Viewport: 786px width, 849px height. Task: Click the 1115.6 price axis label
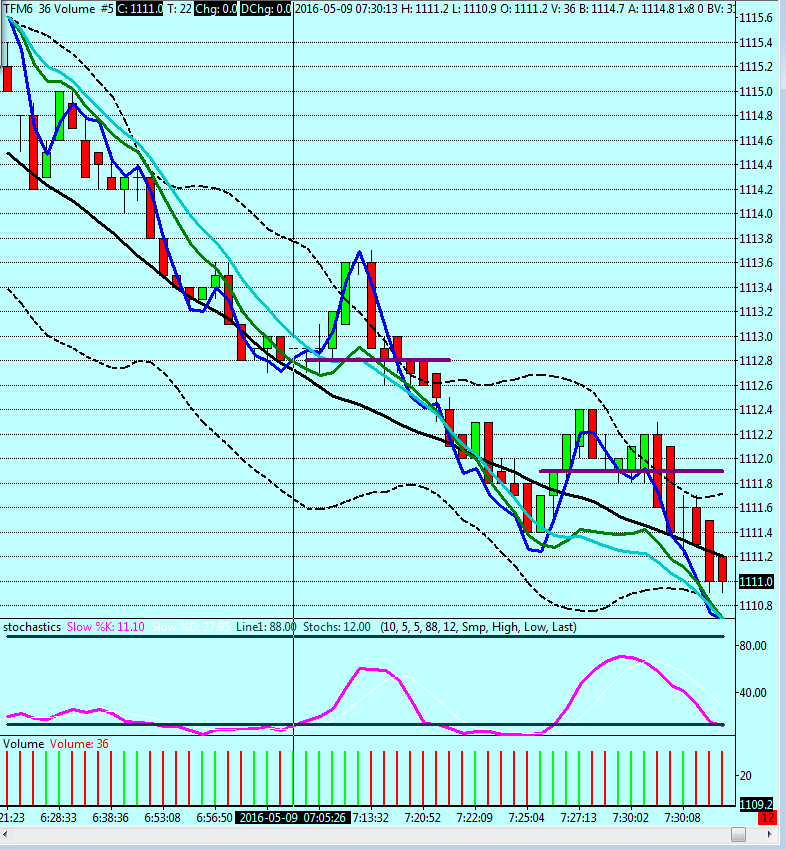756,18
